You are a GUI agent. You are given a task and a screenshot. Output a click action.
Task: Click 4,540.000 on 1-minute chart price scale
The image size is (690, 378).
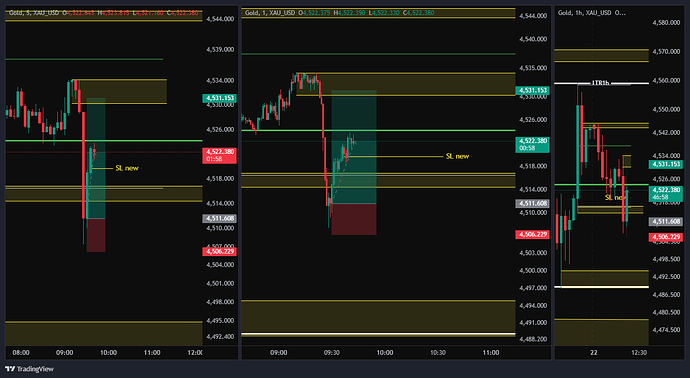pyautogui.click(x=533, y=39)
